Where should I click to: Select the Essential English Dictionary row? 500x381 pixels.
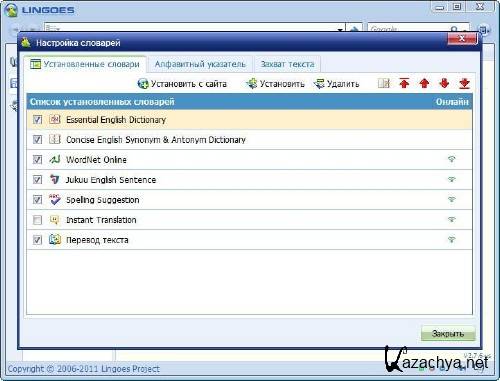click(249, 120)
